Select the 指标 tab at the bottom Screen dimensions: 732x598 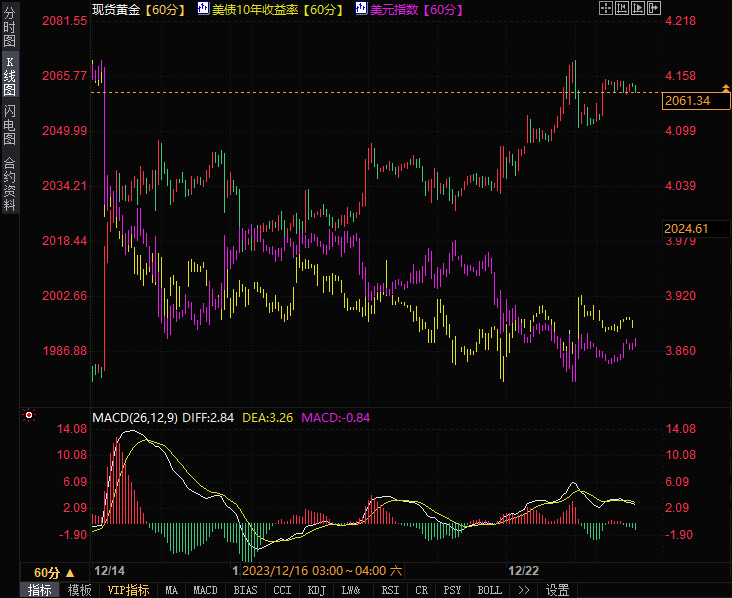(40, 590)
